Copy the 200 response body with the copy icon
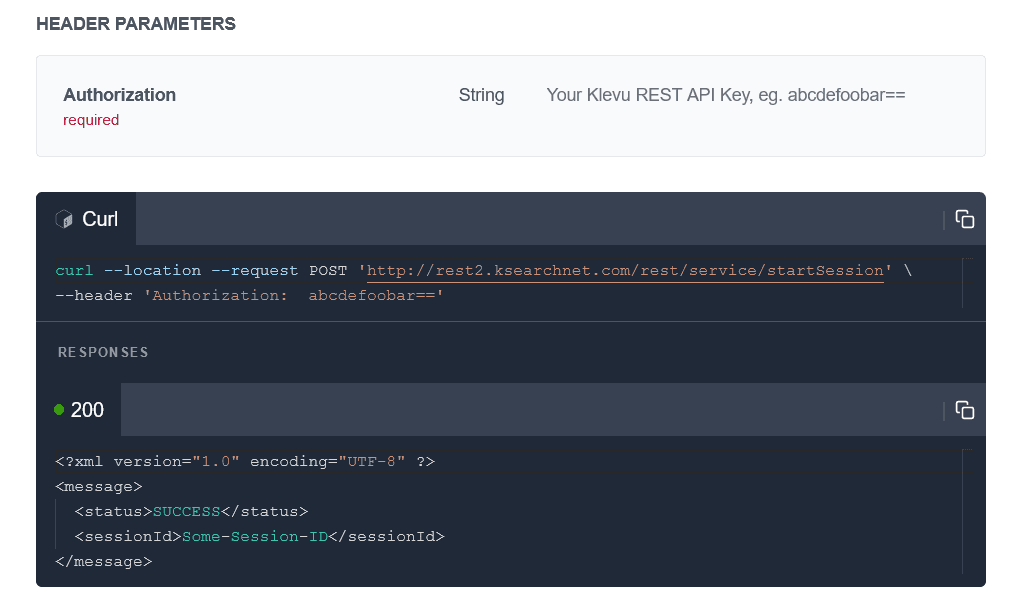The width and height of the screenshot is (1020, 614). pos(964,410)
